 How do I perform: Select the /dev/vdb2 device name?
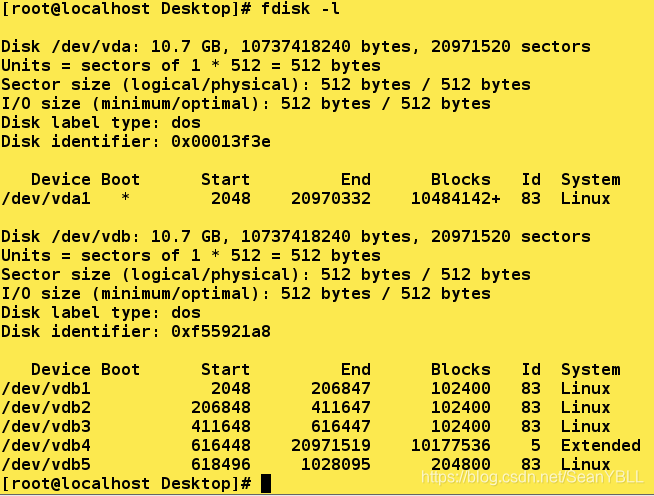(x=45, y=408)
